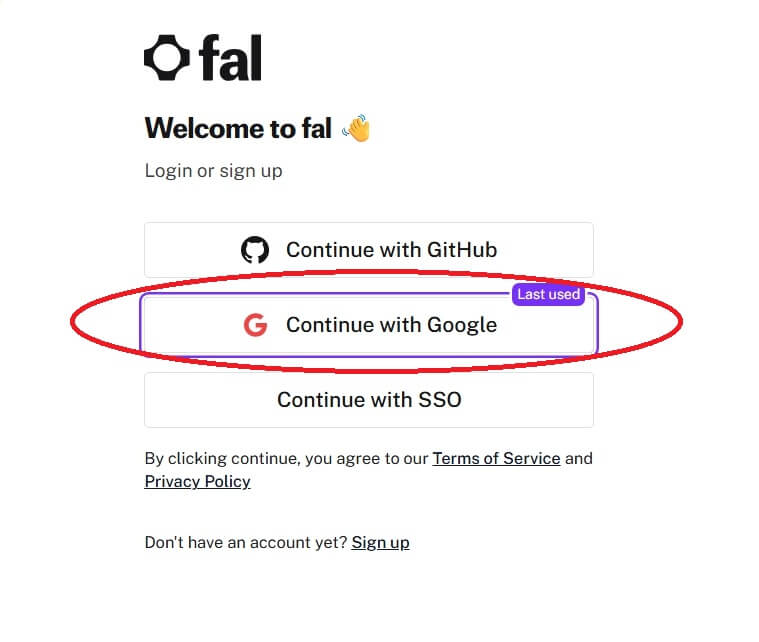759x642 pixels.
Task: Click the Don't have an account yet text
Action: click(x=246, y=543)
